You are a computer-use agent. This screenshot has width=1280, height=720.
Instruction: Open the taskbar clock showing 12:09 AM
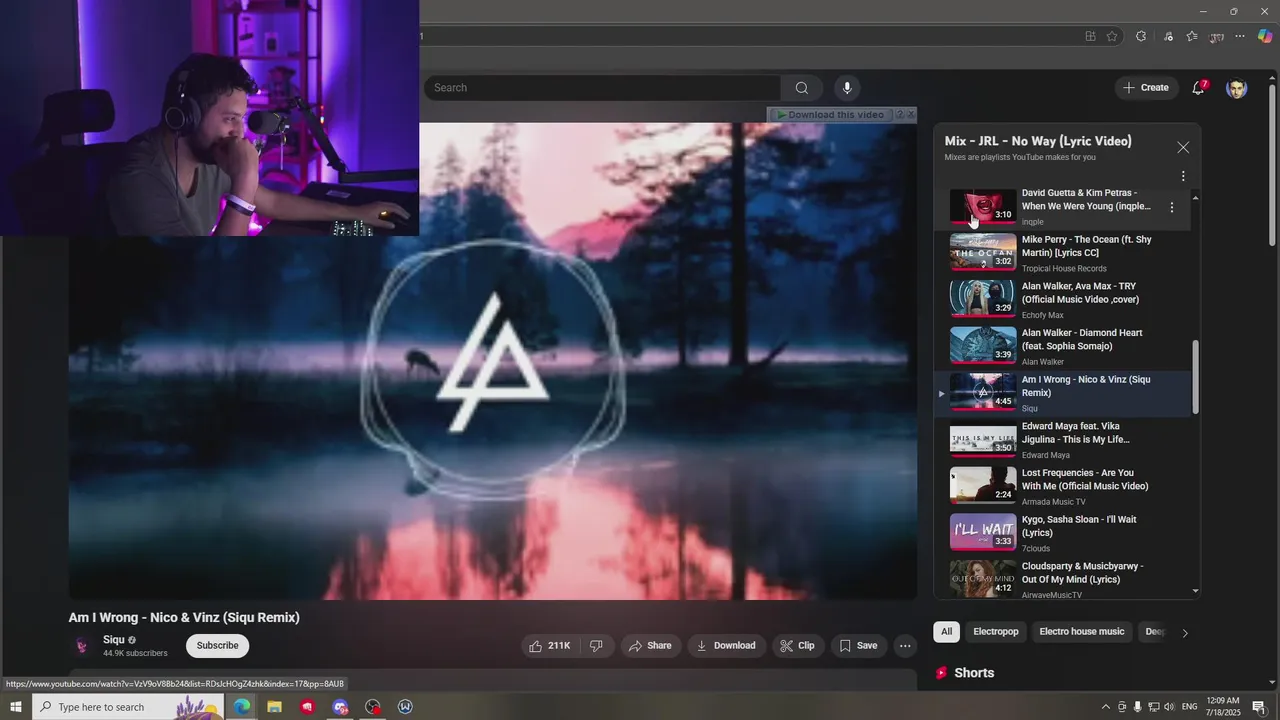click(1224, 707)
